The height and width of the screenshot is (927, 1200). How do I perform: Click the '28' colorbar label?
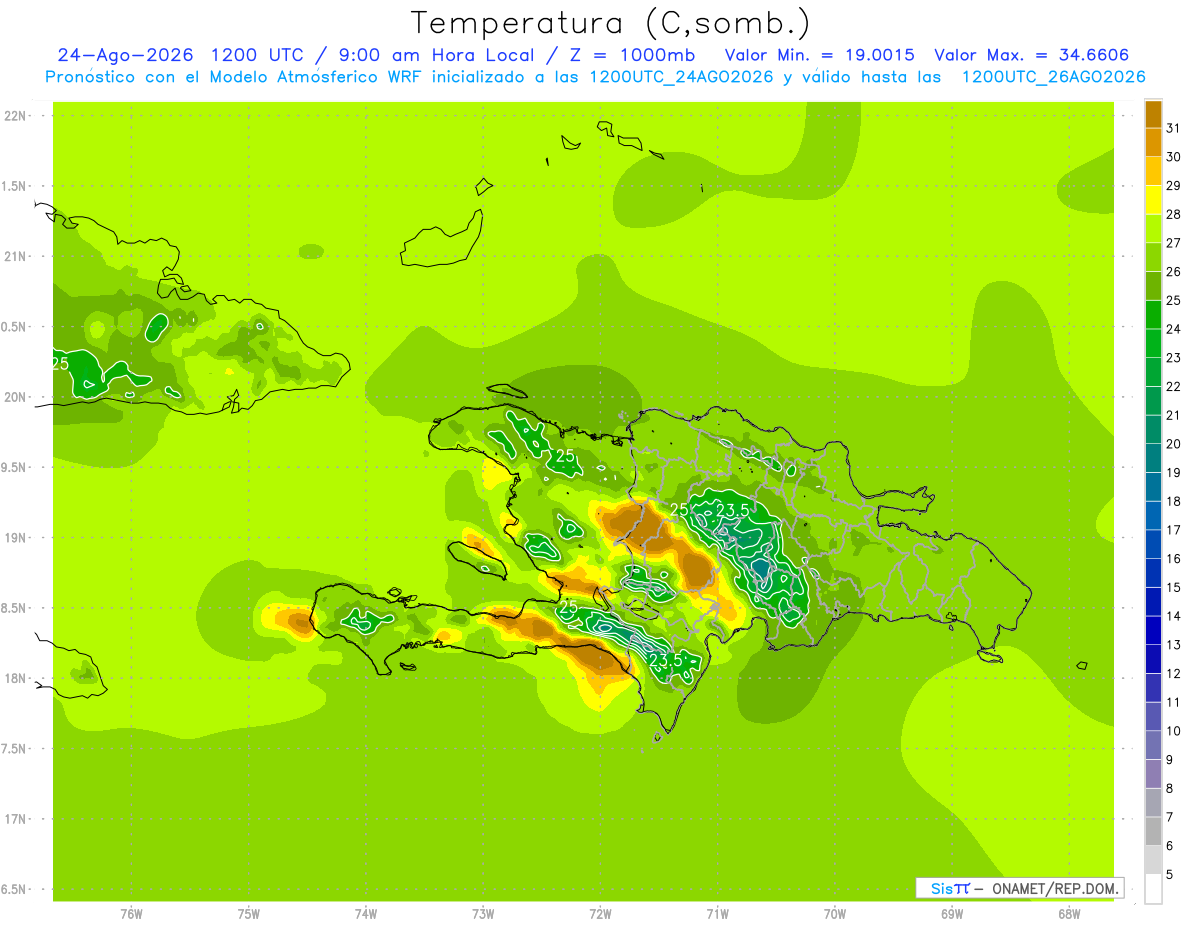[1173, 214]
